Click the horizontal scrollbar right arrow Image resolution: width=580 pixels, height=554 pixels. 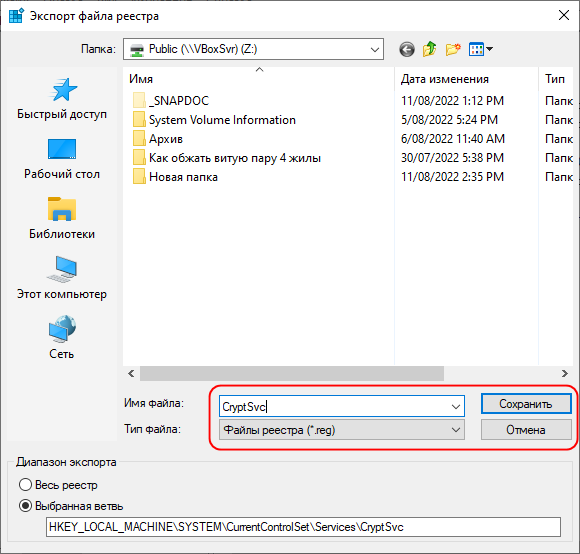(564, 374)
